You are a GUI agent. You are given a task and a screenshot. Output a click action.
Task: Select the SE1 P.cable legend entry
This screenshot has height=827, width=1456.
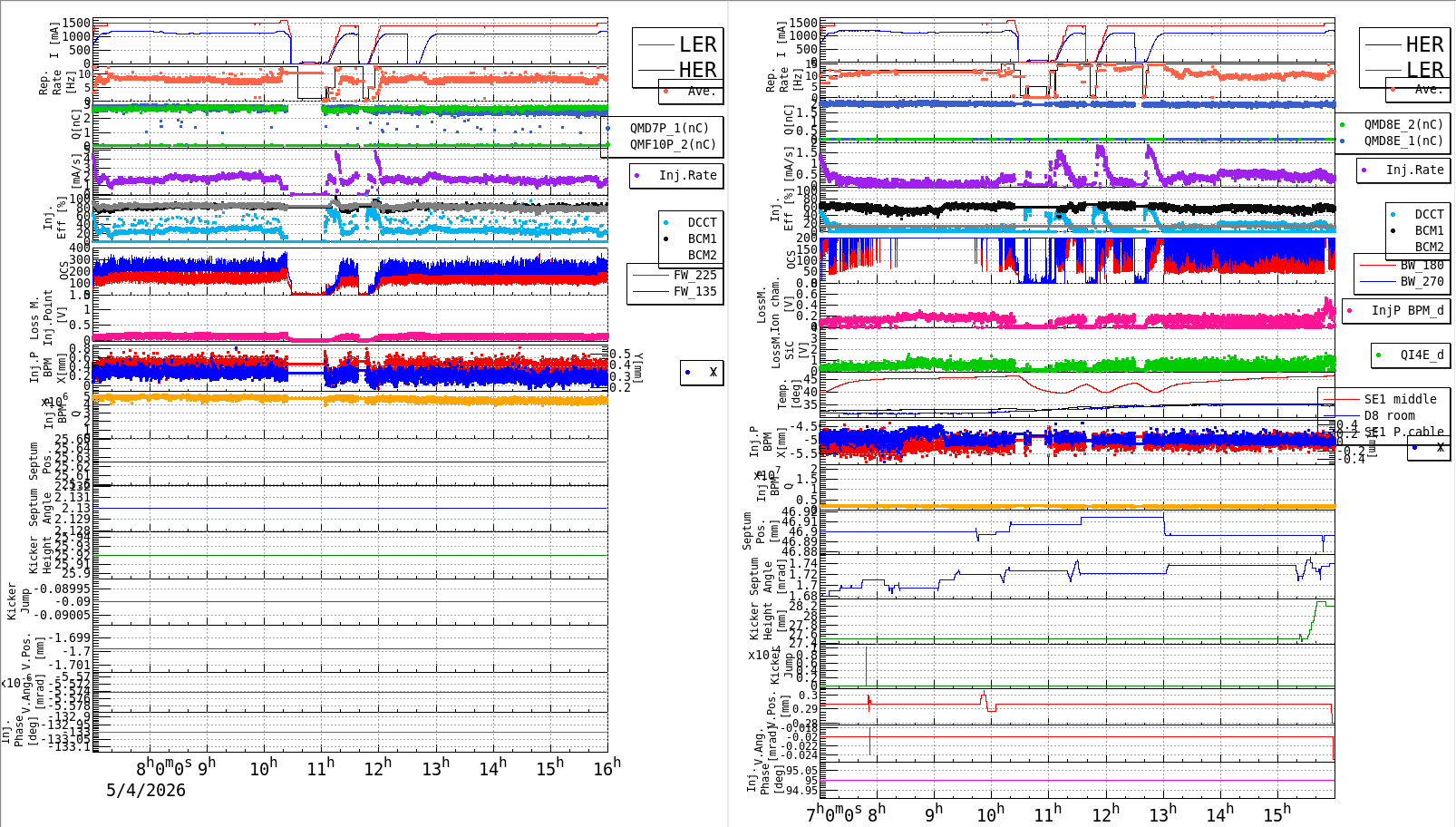(1403, 432)
